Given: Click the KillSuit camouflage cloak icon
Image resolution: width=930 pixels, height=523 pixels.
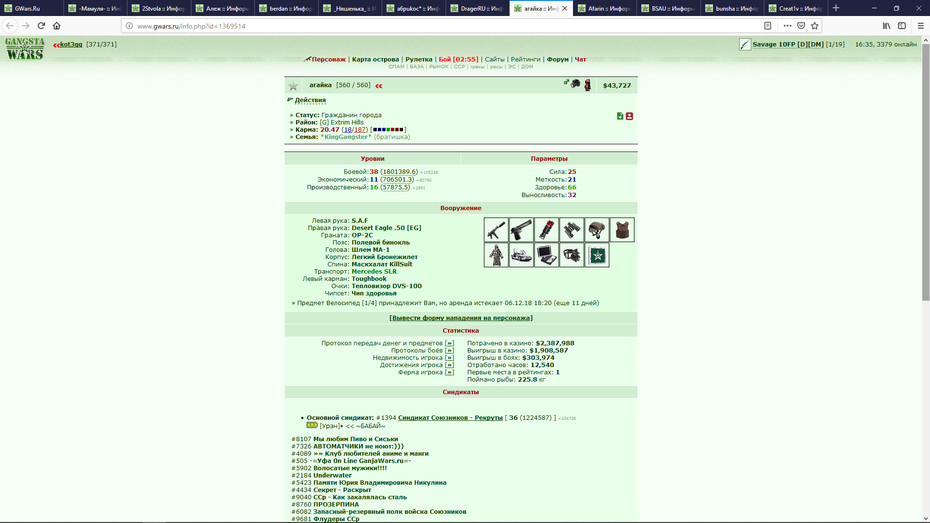Looking at the screenshot, I should tap(496, 255).
